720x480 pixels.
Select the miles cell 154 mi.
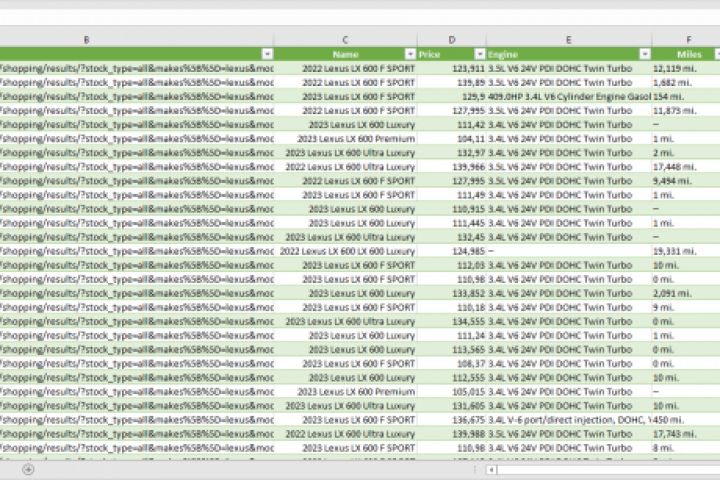[686, 96]
